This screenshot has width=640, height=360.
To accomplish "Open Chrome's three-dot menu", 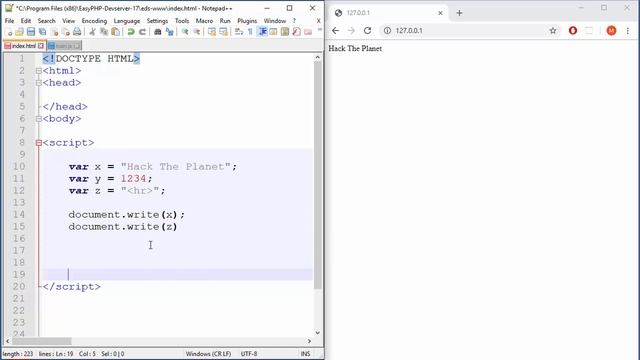I will coord(627,31).
